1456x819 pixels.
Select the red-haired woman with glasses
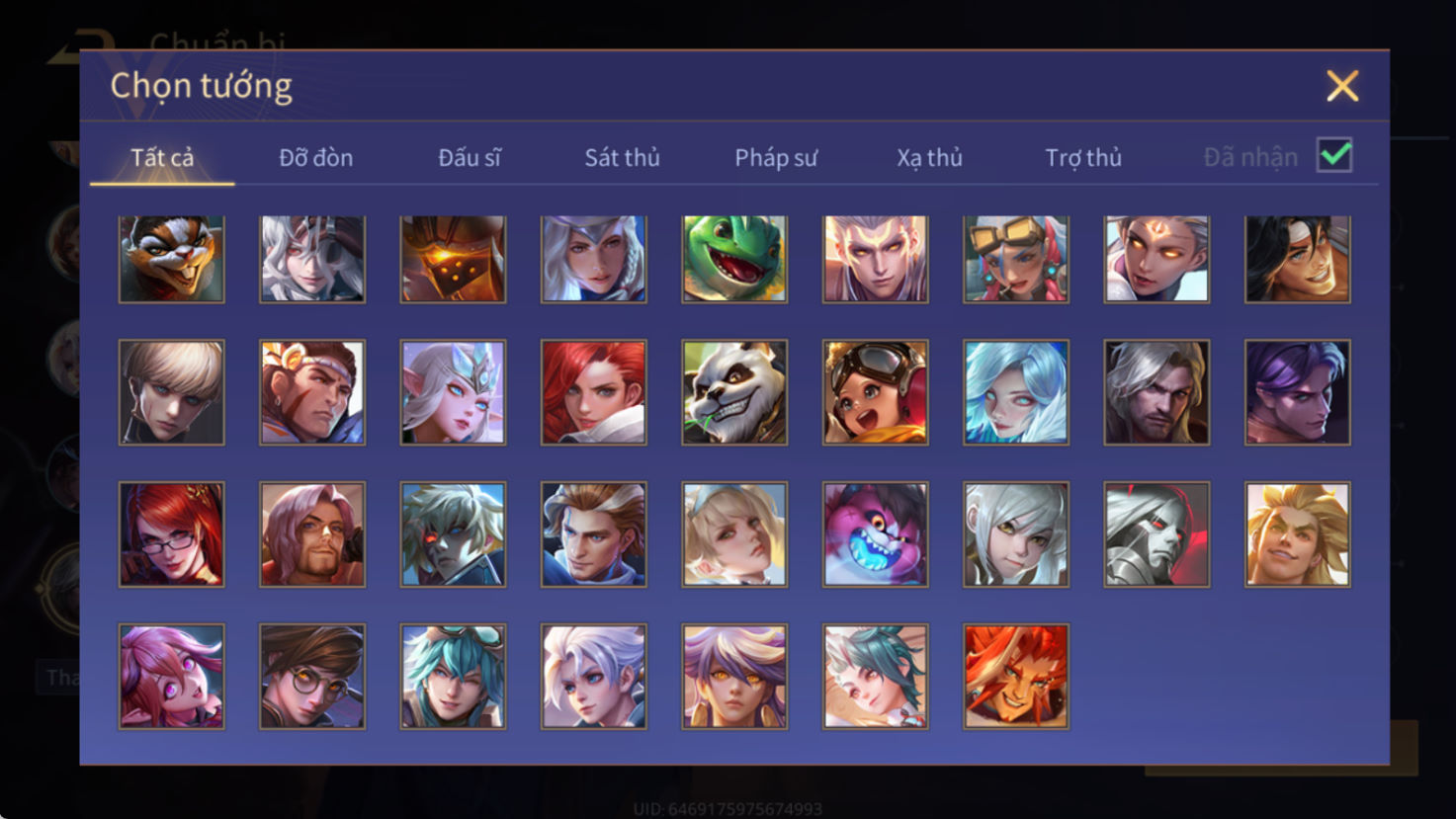pos(171,534)
